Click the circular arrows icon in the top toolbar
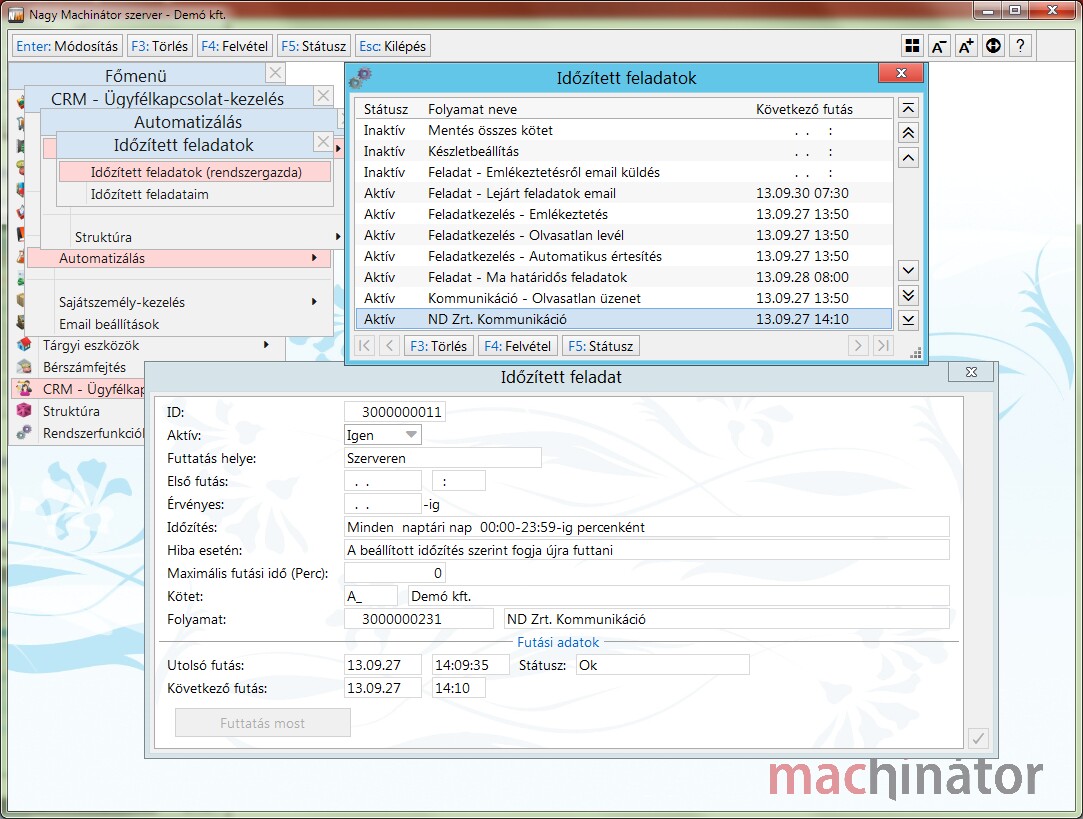This screenshot has width=1083, height=819. (x=993, y=46)
